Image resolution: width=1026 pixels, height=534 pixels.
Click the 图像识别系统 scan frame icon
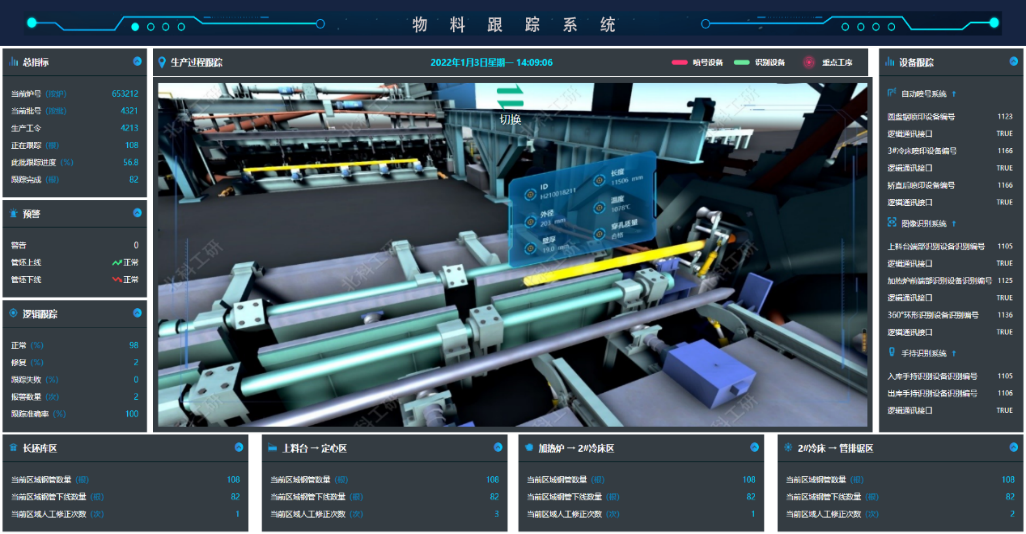(x=892, y=223)
